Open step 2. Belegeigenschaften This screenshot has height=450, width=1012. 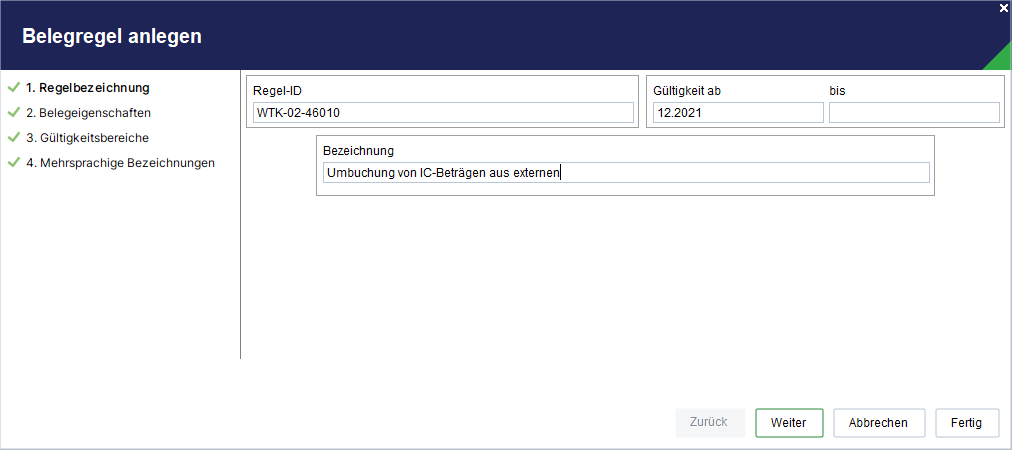(88, 112)
